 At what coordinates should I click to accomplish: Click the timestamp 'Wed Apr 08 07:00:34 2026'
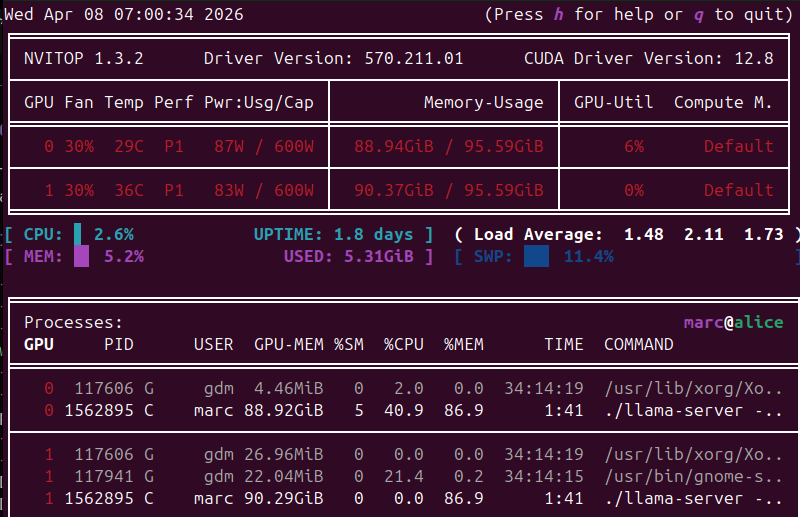[124, 14]
